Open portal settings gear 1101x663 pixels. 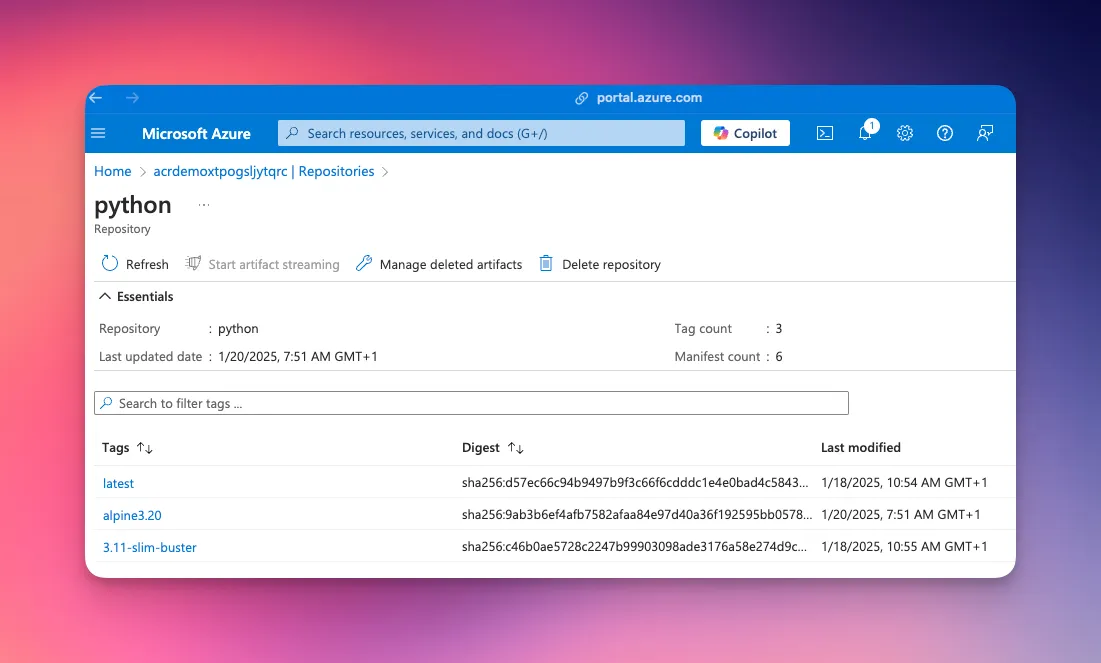point(905,133)
